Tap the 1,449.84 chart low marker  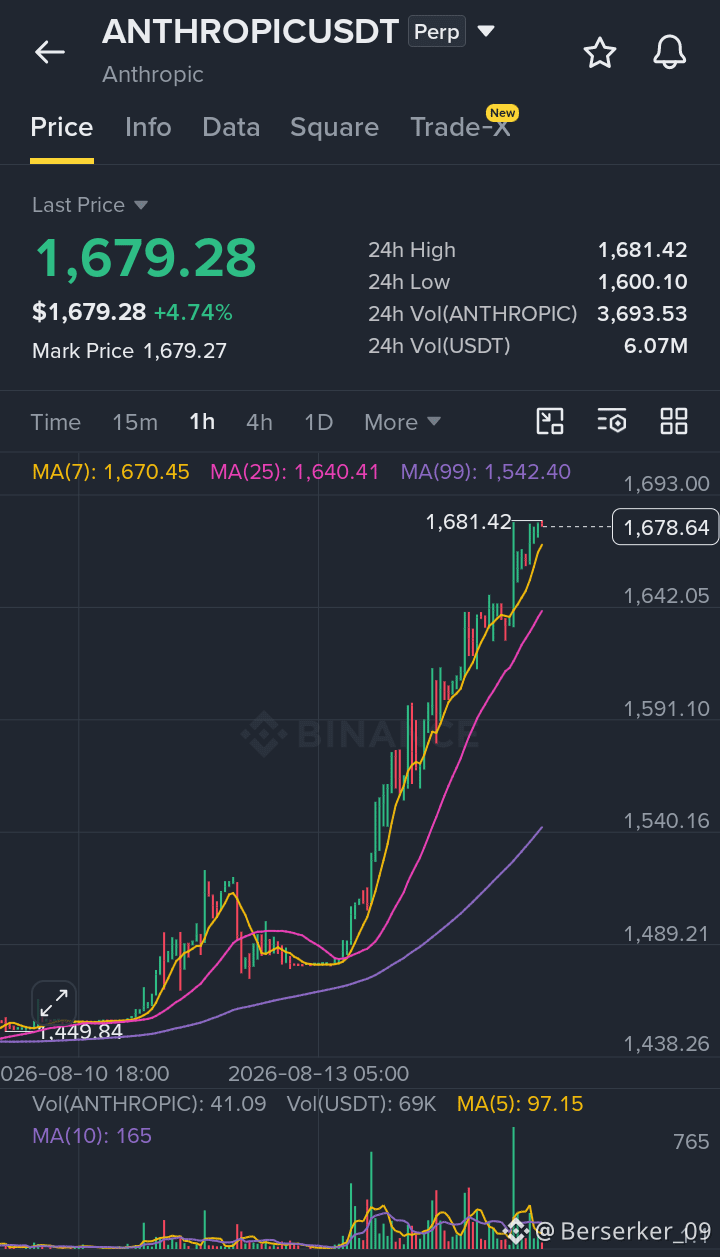[x=80, y=1031]
